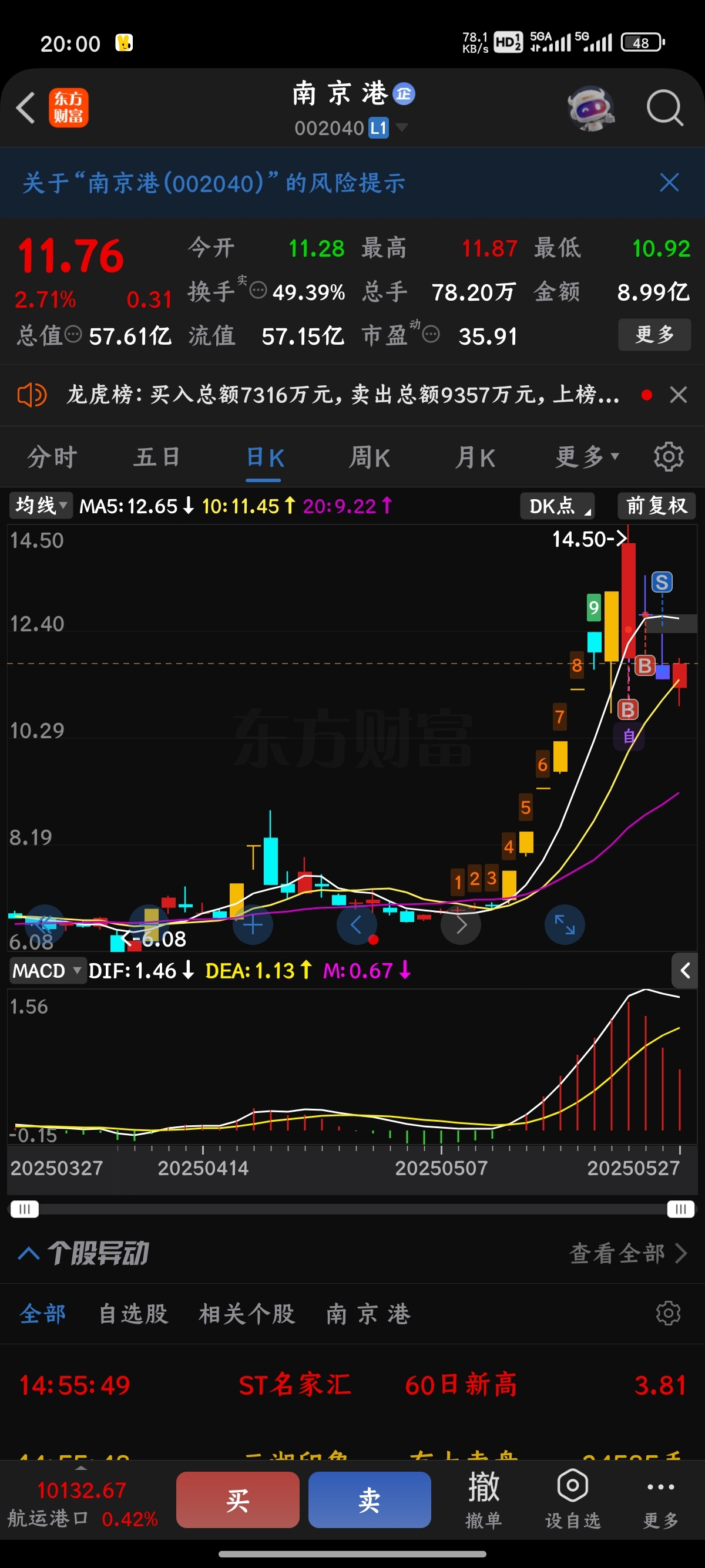Tap the back arrow in the header

26,108
